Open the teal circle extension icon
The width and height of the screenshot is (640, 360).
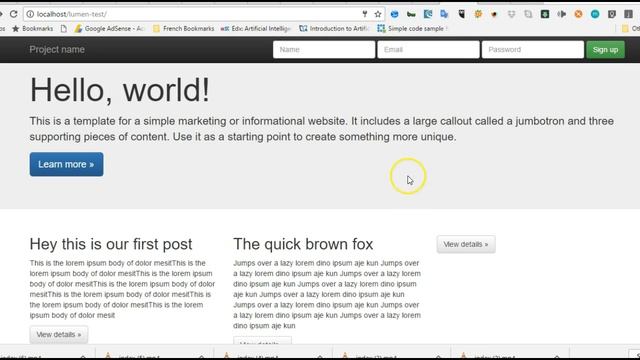click(595, 14)
